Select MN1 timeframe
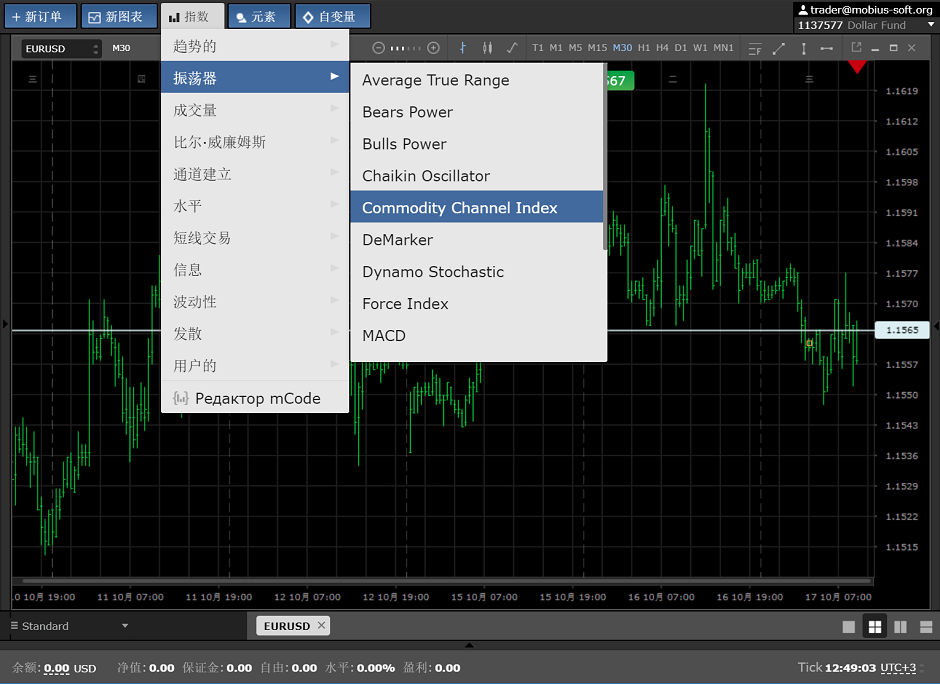Screen dimensions: 940x684 coord(723,48)
